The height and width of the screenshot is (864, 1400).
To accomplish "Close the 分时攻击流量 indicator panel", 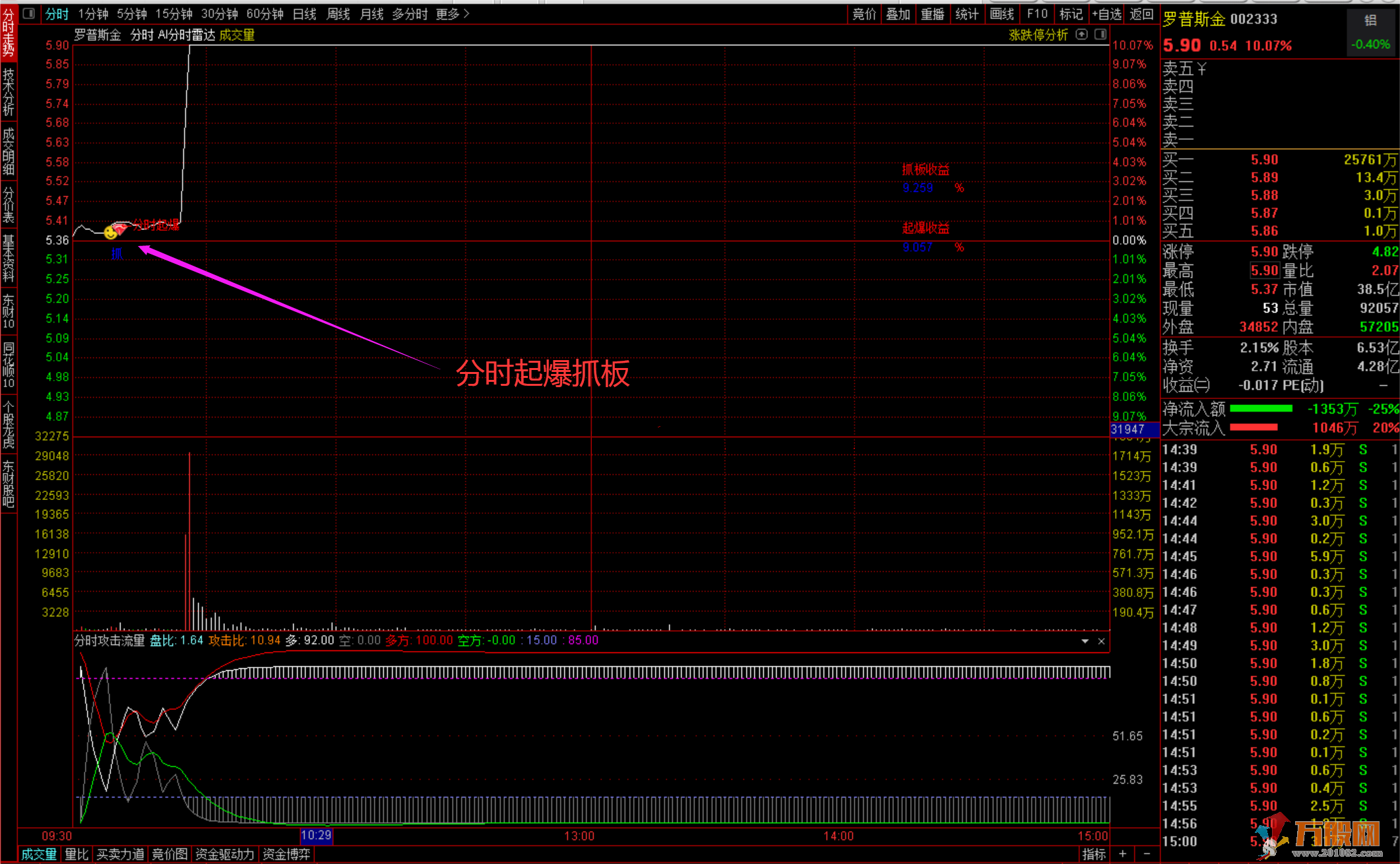I will pos(1101,641).
